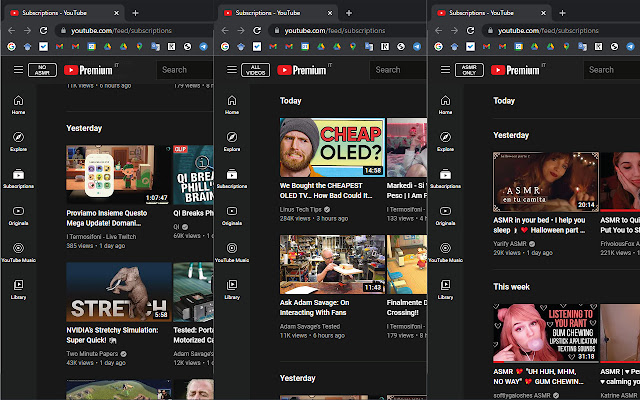The height and width of the screenshot is (400, 640).
Task: Reload the page in ALL VIDEOS window
Action: pyautogui.click(x=257, y=31)
